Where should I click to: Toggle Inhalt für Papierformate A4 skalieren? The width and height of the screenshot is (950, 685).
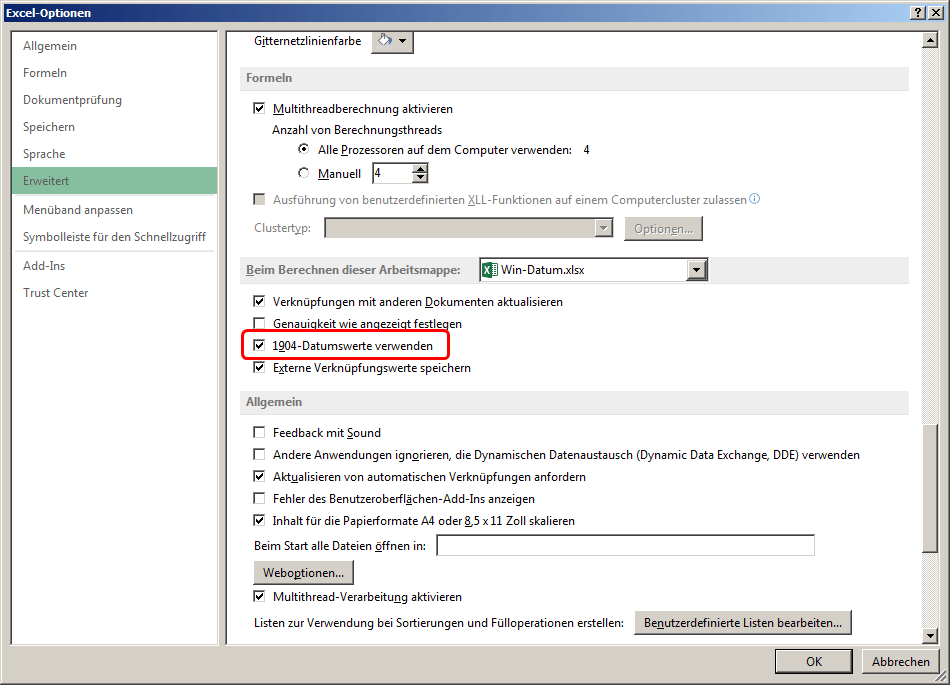pos(259,520)
